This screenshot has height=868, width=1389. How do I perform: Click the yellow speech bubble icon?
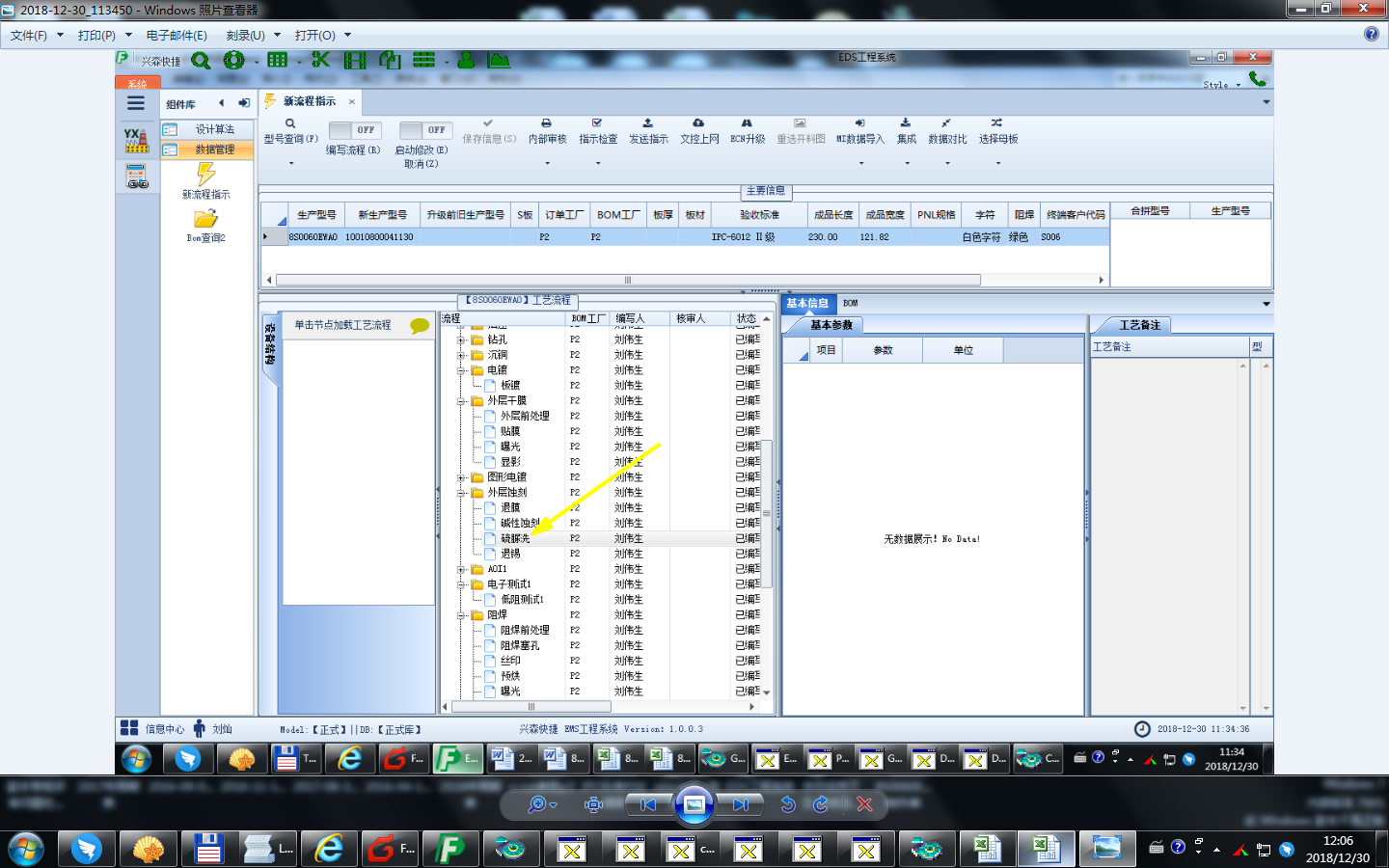[x=420, y=326]
